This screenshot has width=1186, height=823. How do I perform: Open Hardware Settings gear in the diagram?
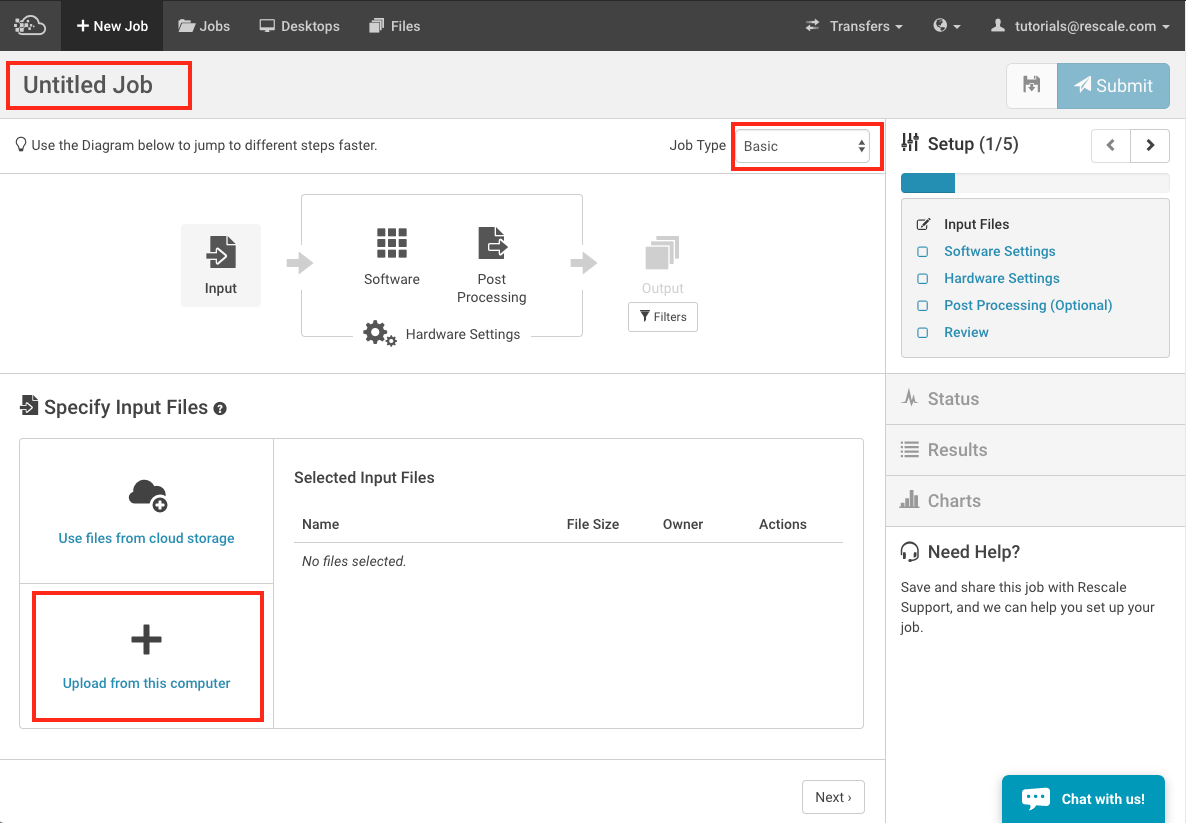click(380, 334)
